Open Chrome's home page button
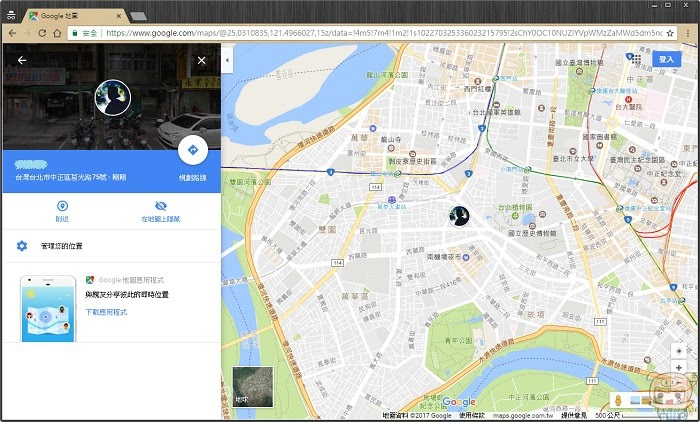The image size is (700, 422). 57,33
